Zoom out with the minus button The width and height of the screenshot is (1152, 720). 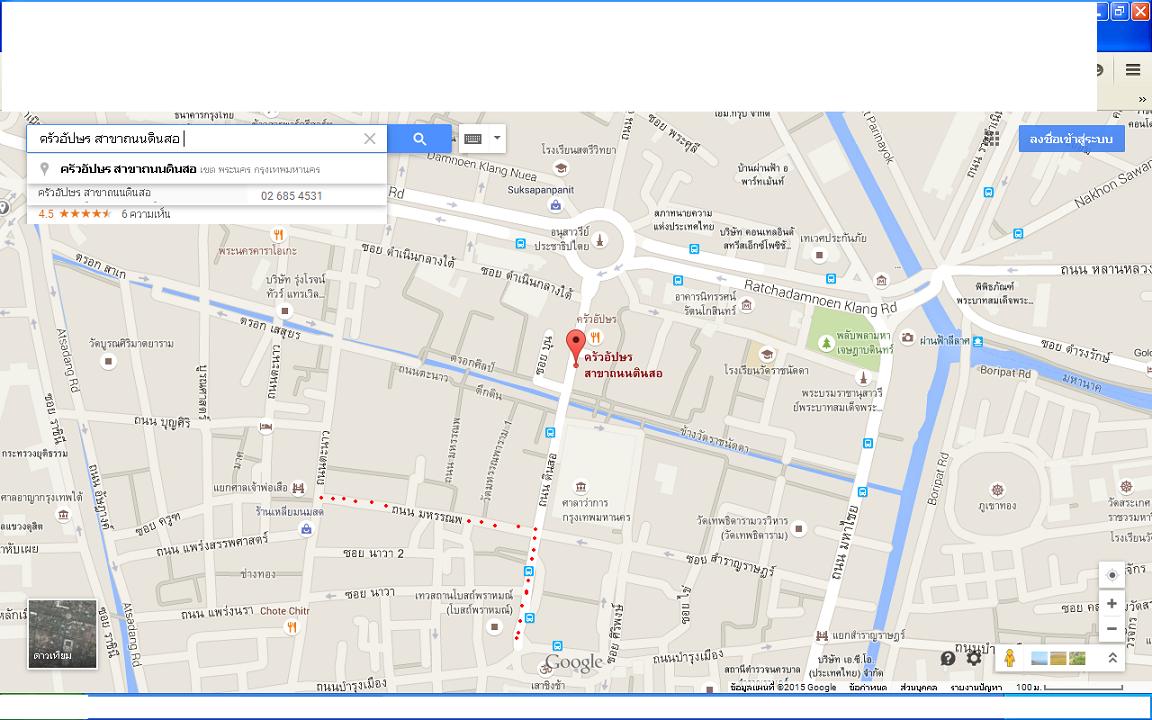[x=1112, y=629]
